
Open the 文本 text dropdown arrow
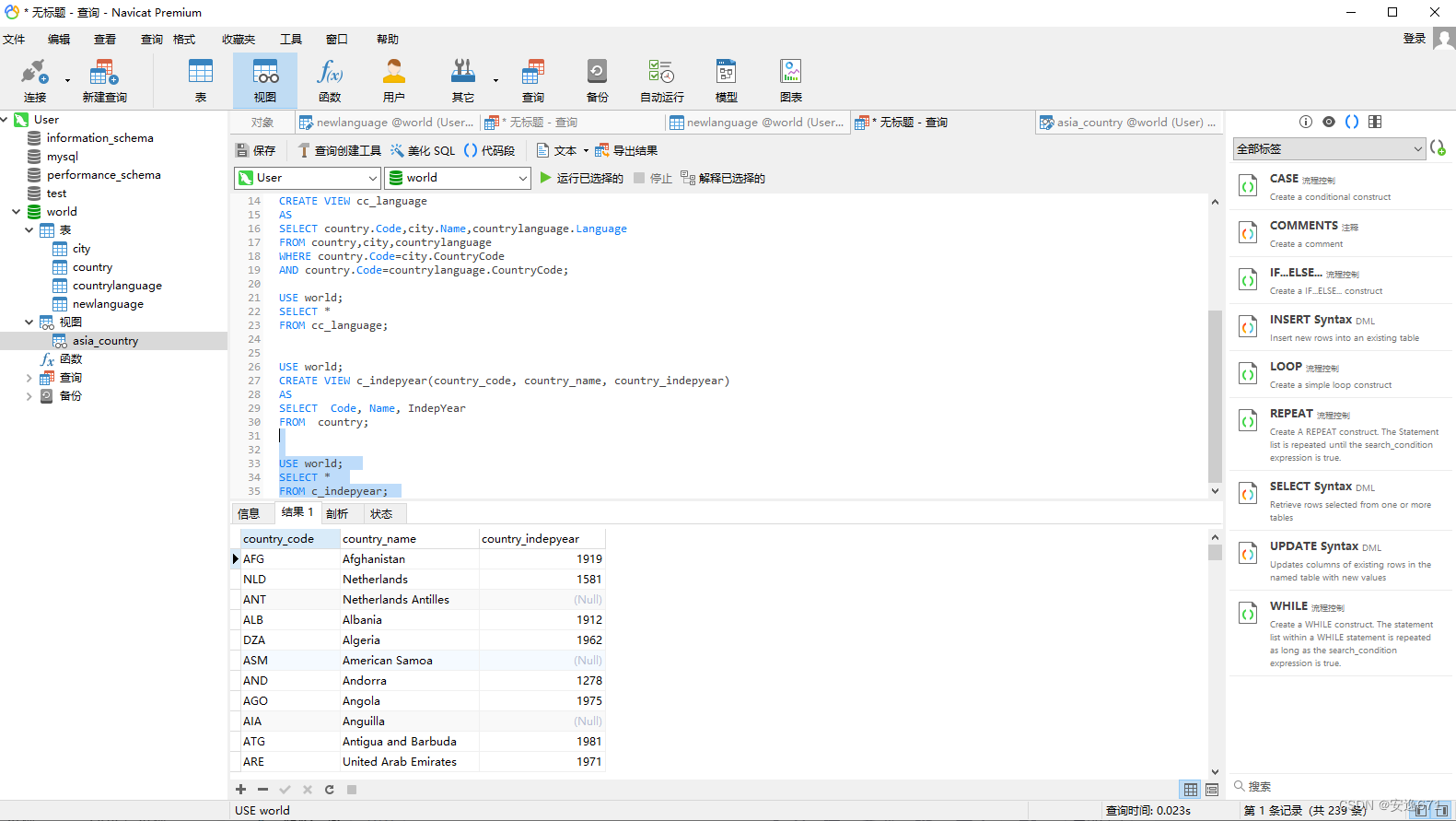(586, 151)
